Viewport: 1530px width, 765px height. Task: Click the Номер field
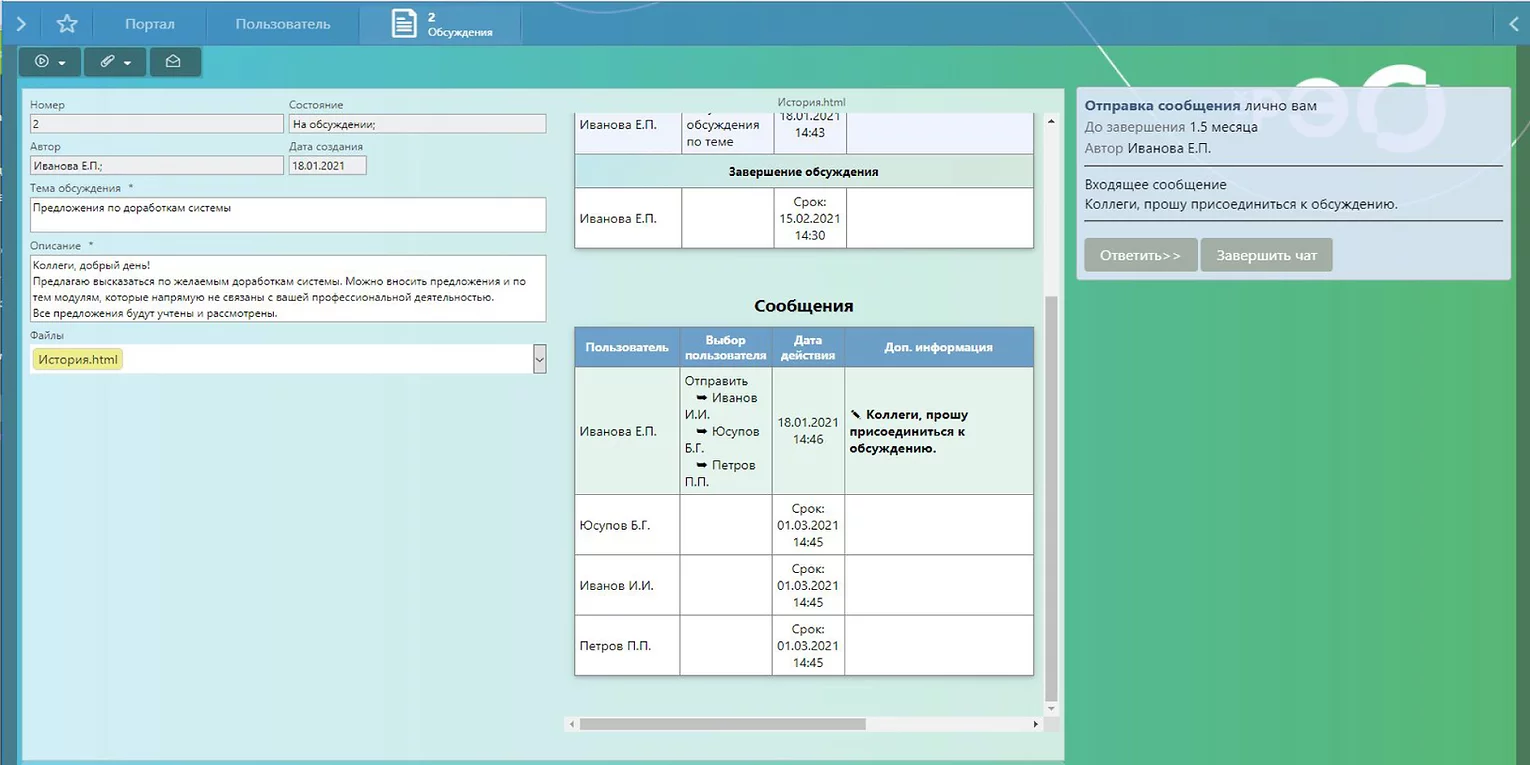coord(157,124)
